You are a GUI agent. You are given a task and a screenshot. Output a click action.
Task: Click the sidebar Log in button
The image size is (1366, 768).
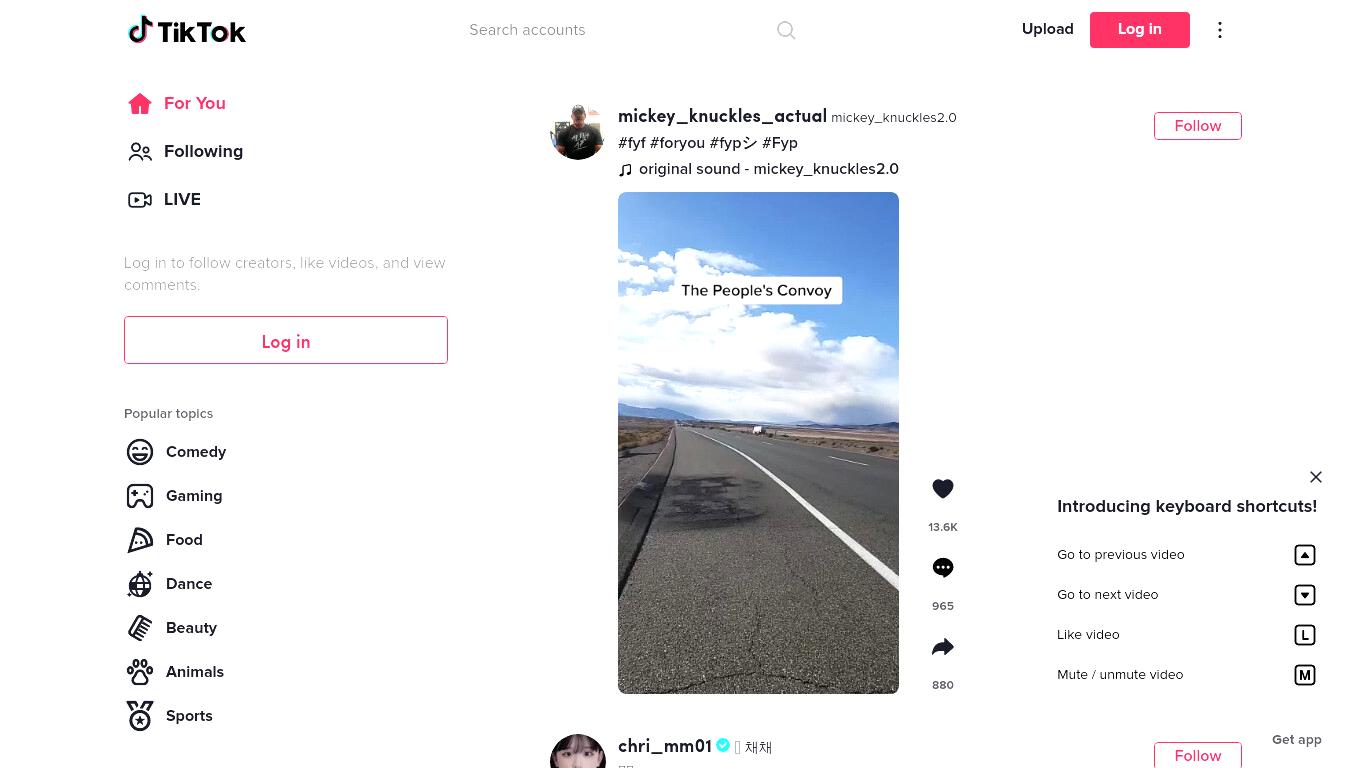(x=286, y=340)
